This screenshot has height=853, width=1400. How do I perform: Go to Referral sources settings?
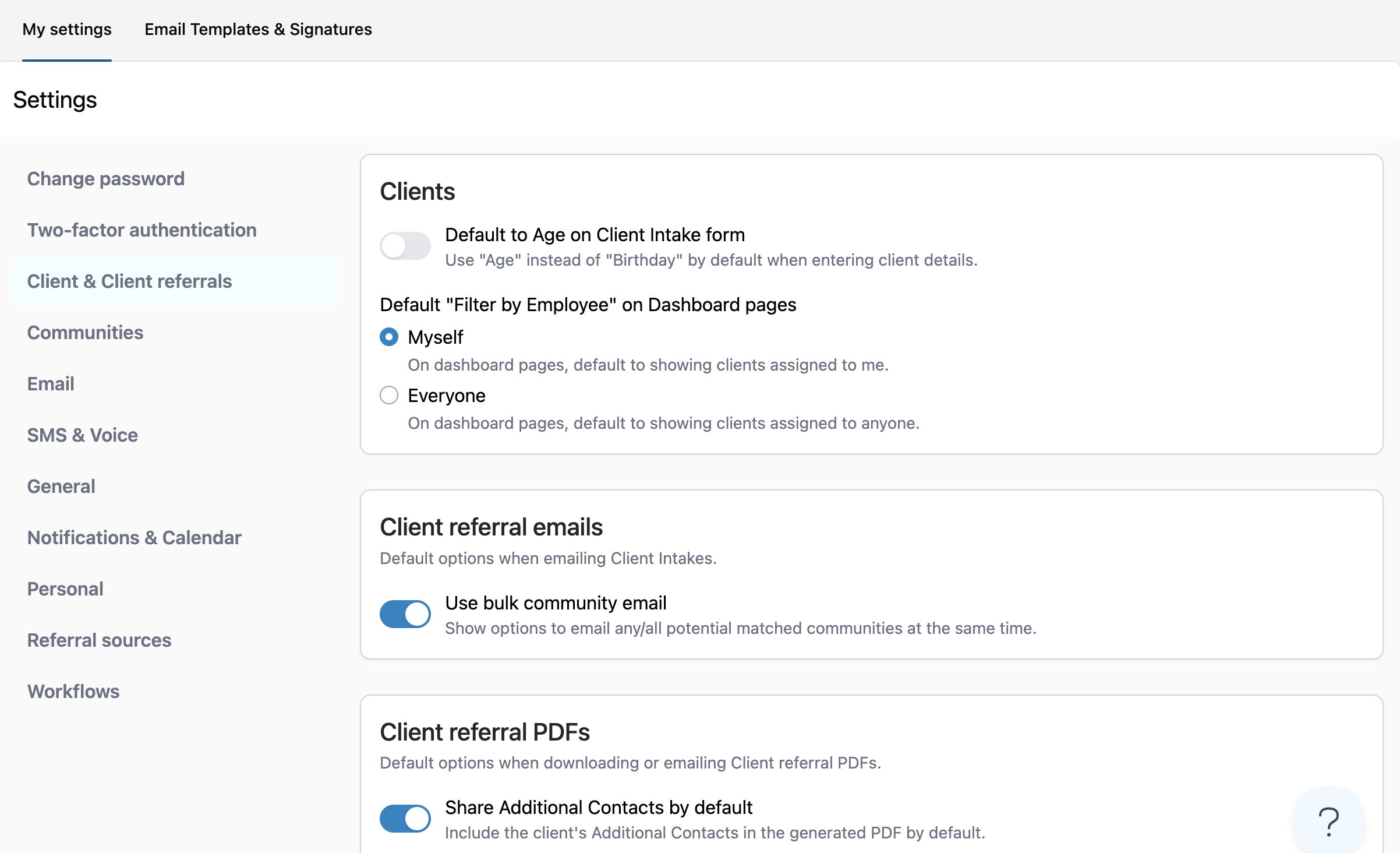pyautogui.click(x=100, y=640)
